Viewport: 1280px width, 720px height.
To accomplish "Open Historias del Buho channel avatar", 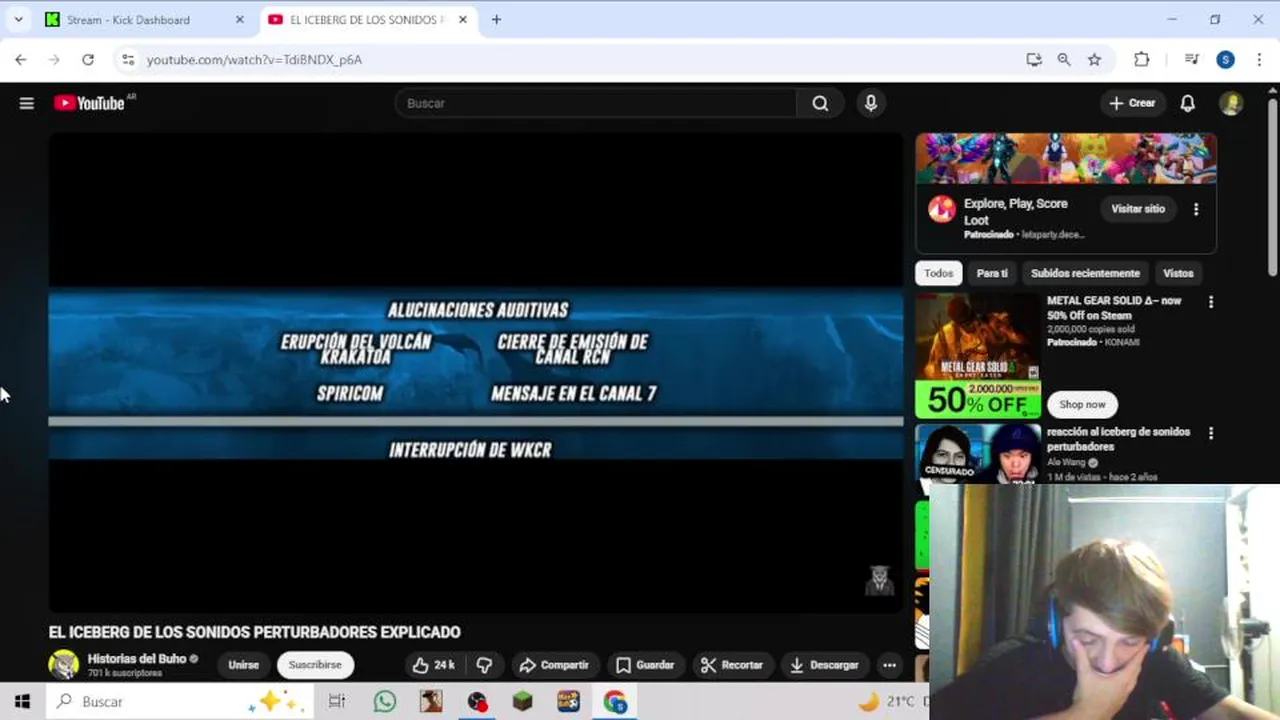I will pos(64,665).
